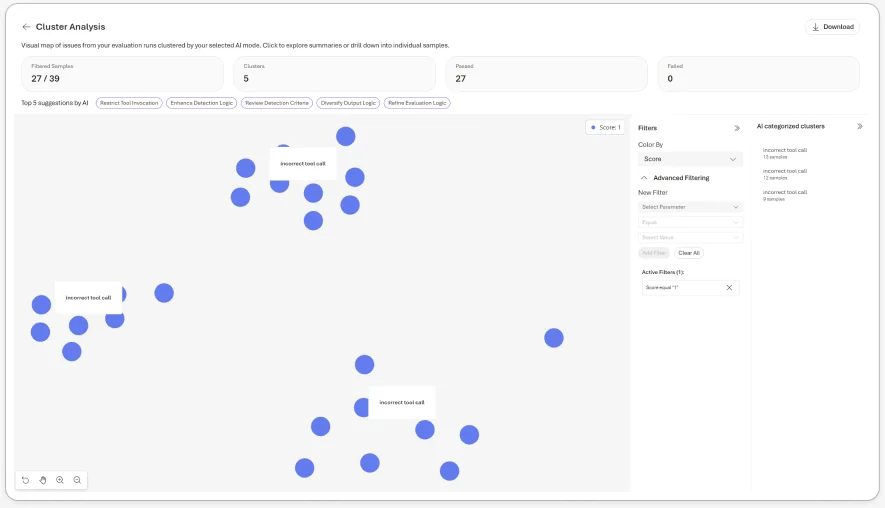Zoom in on the cluster map
Image resolution: width=885 pixels, height=508 pixels.
pyautogui.click(x=60, y=480)
